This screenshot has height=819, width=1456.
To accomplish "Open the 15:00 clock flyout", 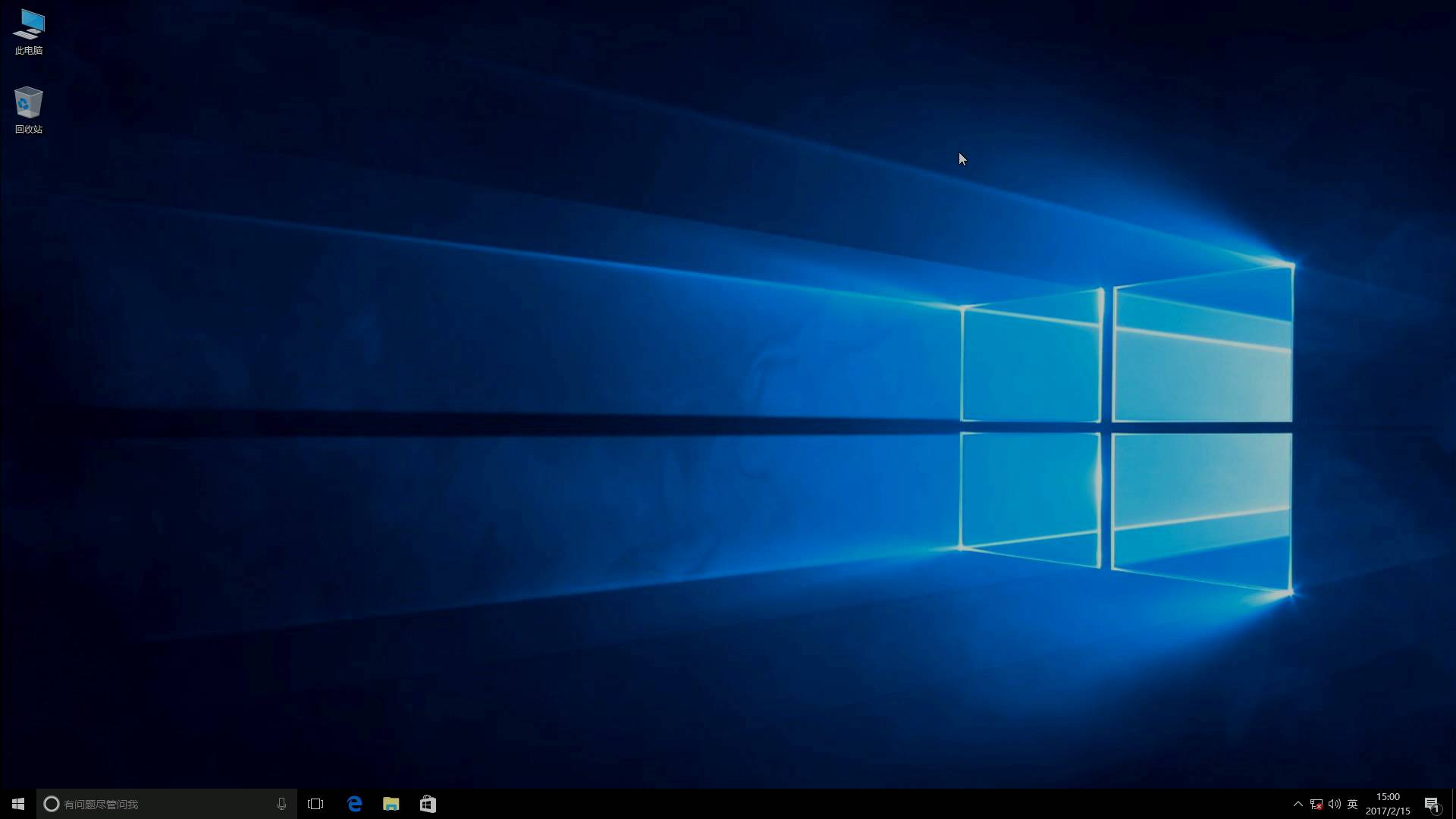I will point(1388,797).
